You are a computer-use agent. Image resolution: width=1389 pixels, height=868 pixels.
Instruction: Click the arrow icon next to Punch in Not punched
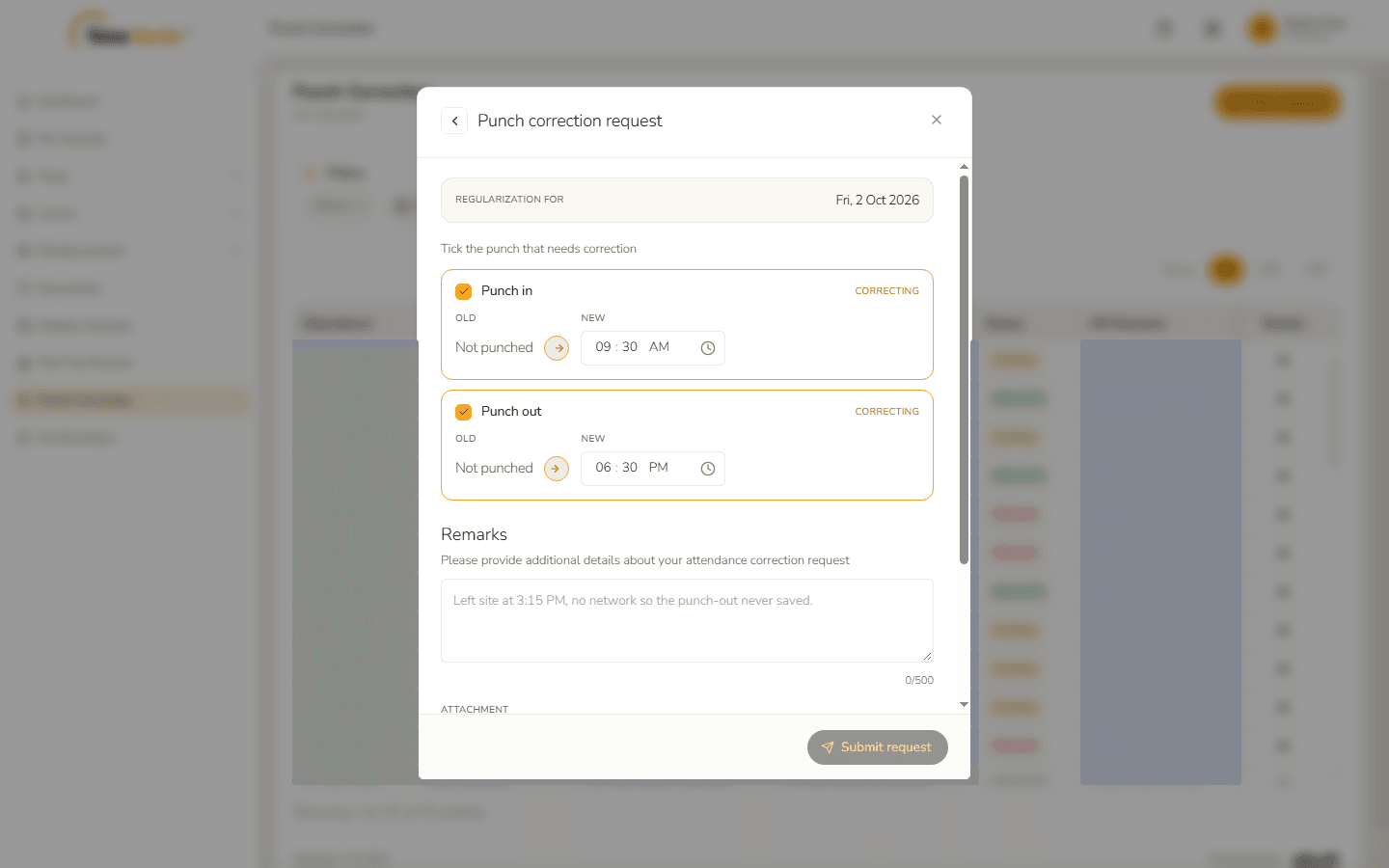point(557,348)
